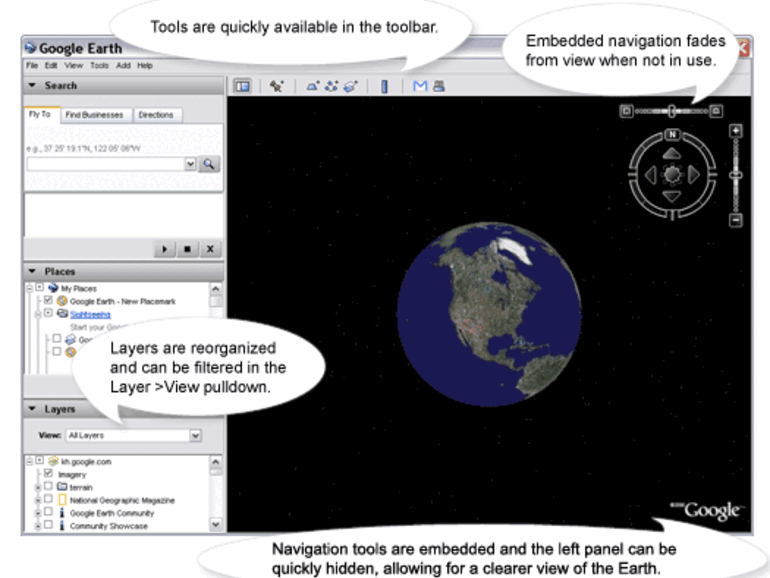Click the Google Earth Community info icon
Screen dimensions: 770x578
pyautogui.click(x=62, y=513)
